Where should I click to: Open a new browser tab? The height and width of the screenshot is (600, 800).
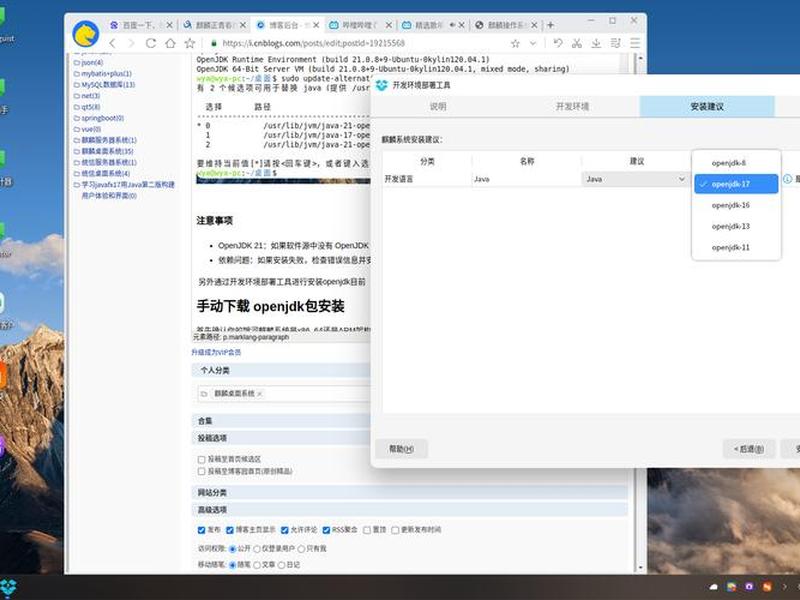coord(550,25)
